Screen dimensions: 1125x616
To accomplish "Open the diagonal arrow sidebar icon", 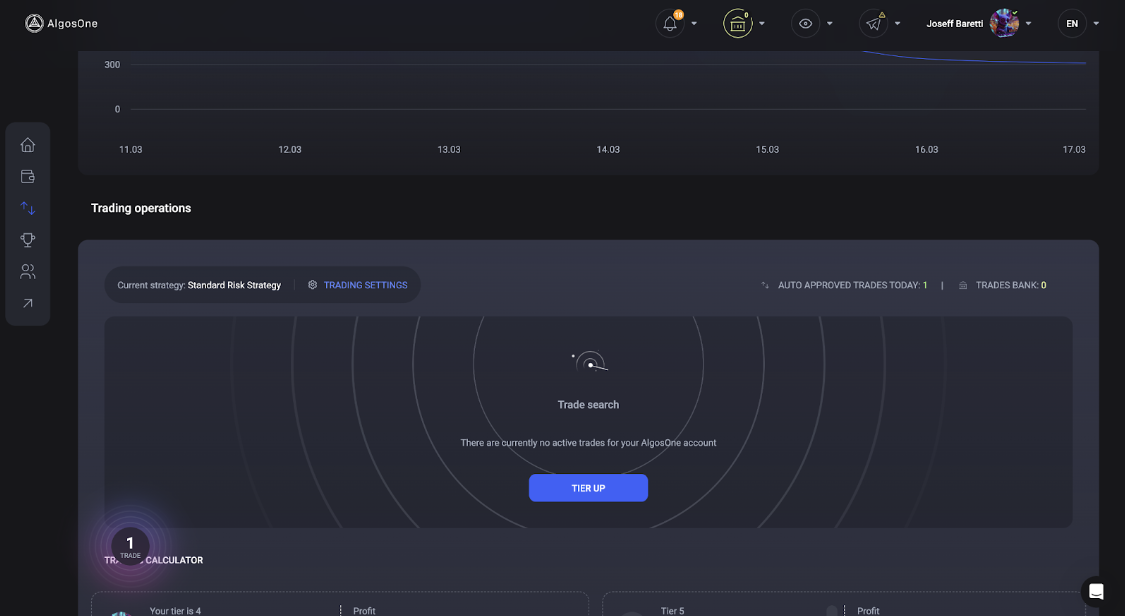I will pos(28,303).
